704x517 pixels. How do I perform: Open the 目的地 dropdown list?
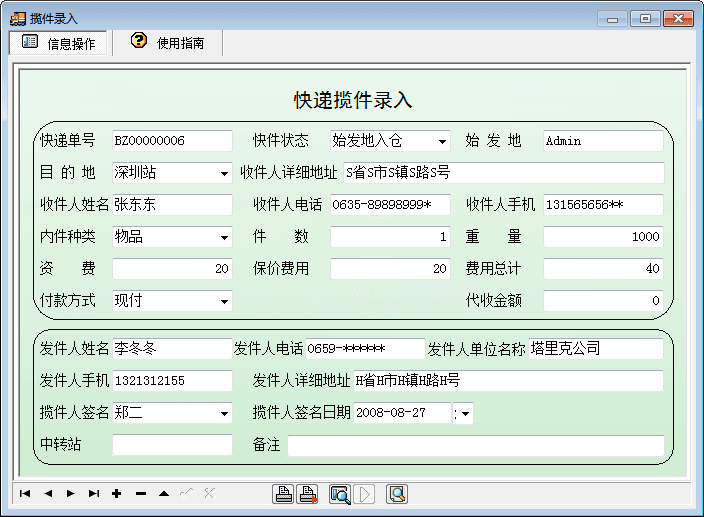click(224, 174)
